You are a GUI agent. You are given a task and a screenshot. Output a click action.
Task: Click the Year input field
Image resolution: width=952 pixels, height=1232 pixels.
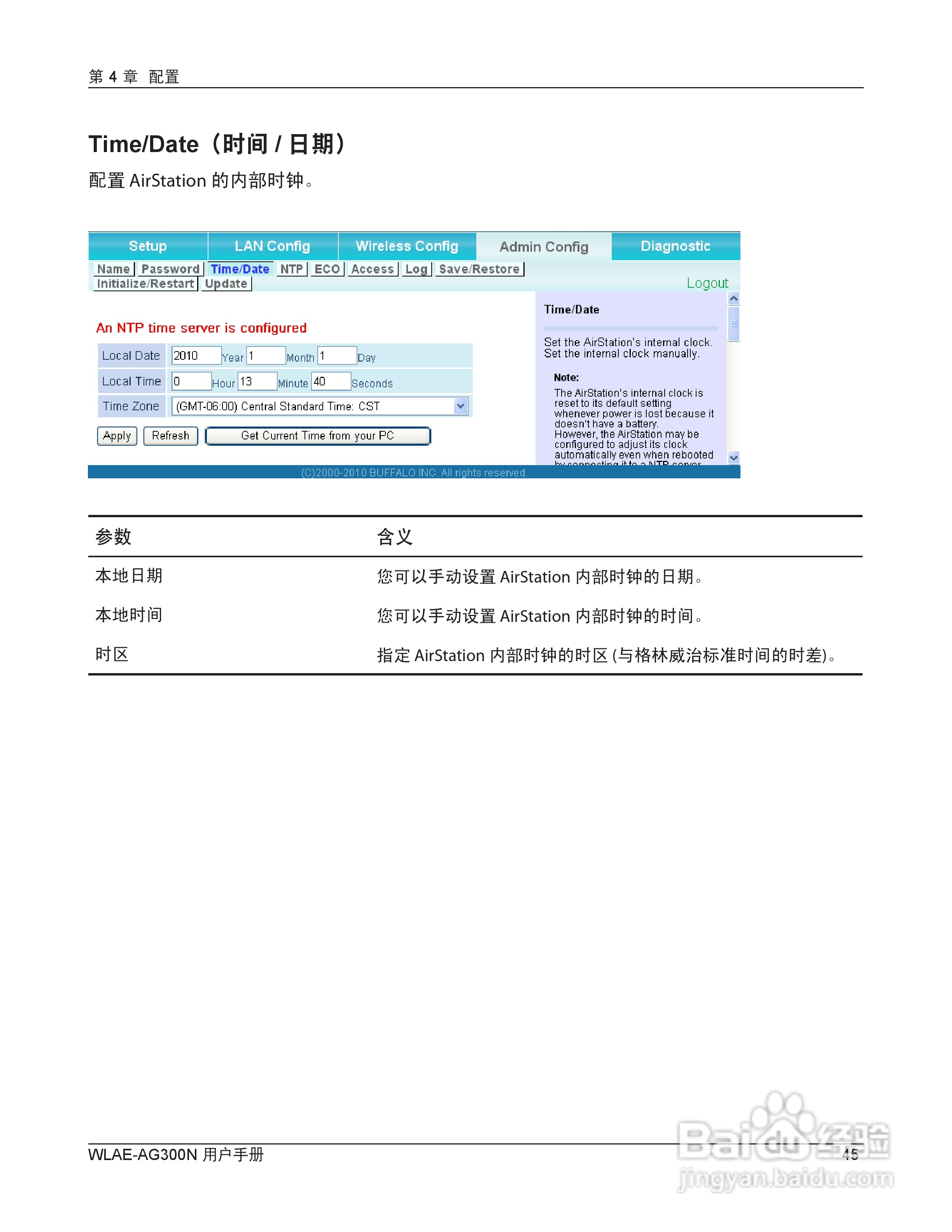196,355
